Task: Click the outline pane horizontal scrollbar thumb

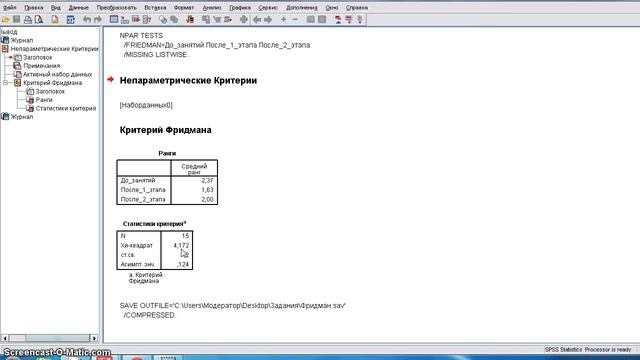Action: point(57,338)
